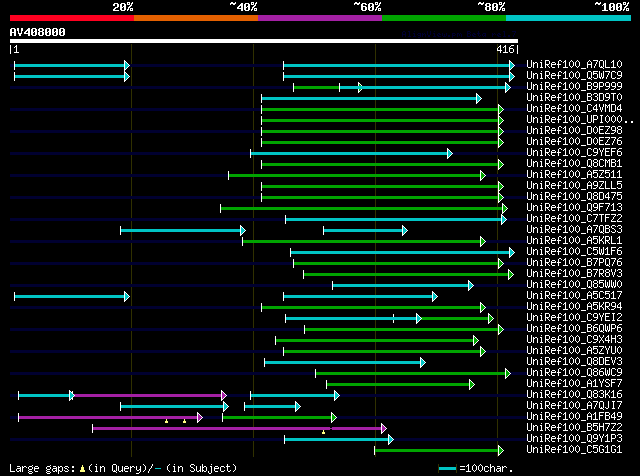Select hit UniRef100_C9X4H3
The image size is (640, 476).
(574, 340)
